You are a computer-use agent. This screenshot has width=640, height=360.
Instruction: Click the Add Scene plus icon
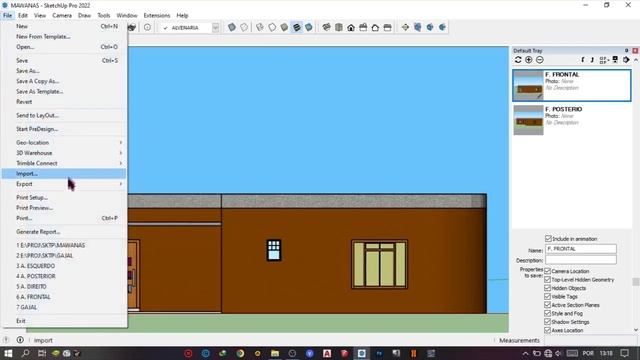coord(529,60)
